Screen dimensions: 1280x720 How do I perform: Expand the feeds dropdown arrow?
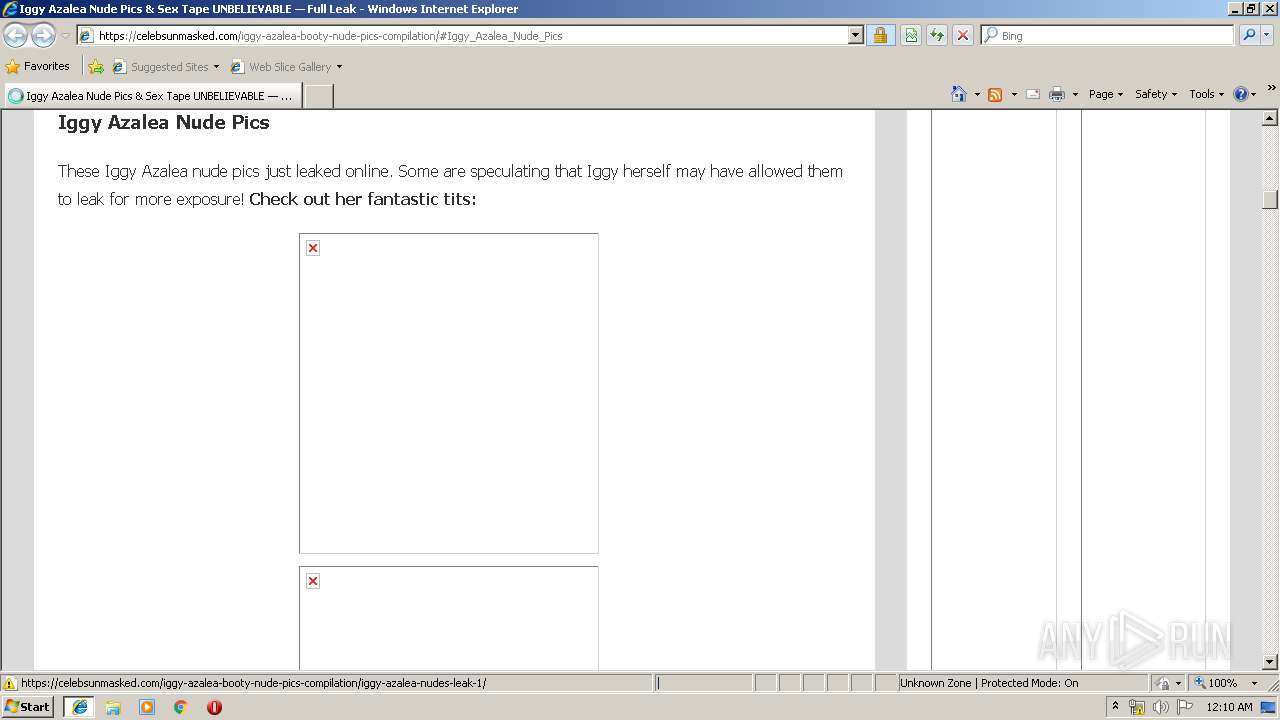[x=1014, y=94]
